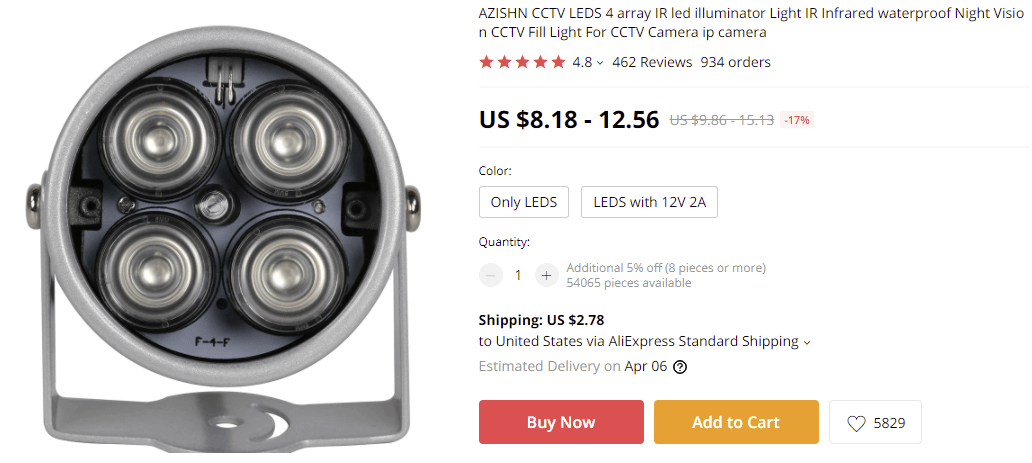Viewport: 1032px width, 463px height.
Task: Select the "Only LEDS" color option
Action: [524, 202]
